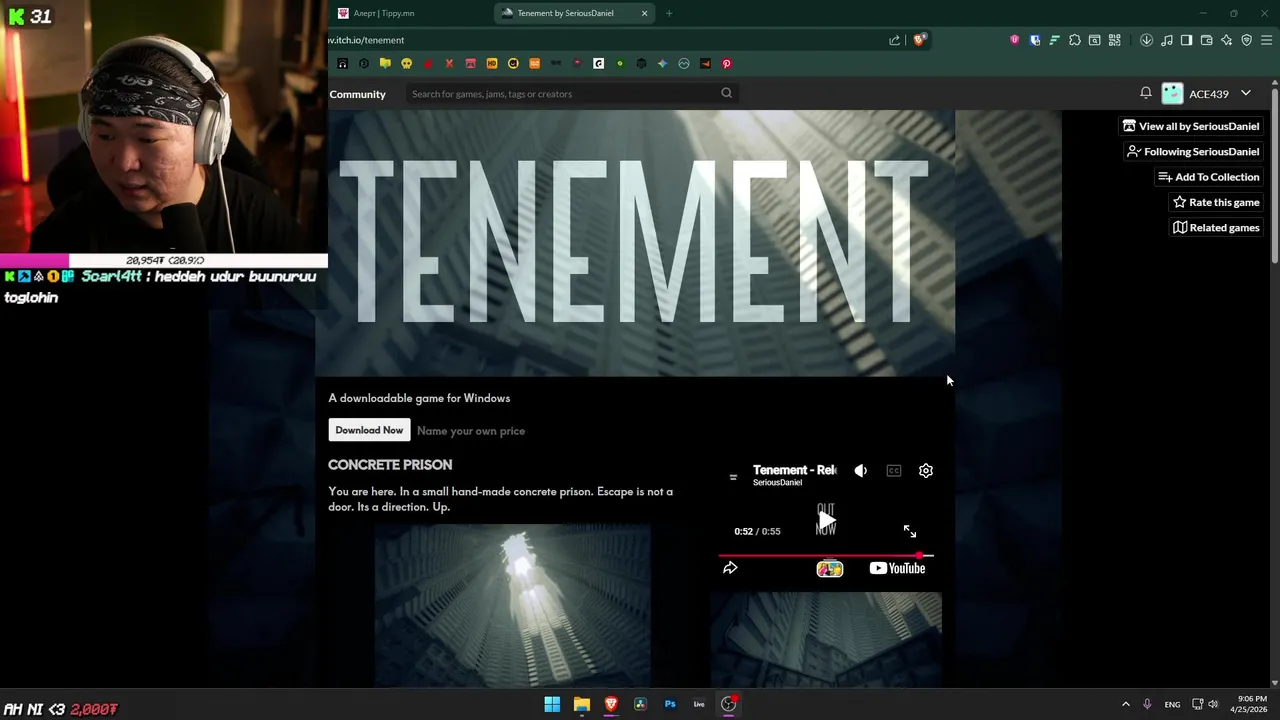The width and height of the screenshot is (1280, 720).
Task: Click the notification bell icon
Action: click(1145, 93)
